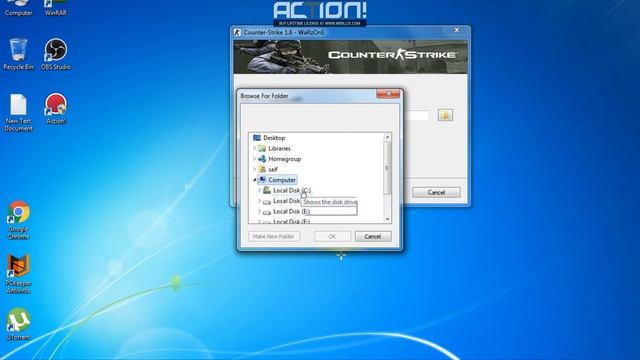
Task: Open the PCKeeper Antivirus shortcut
Action: (18, 273)
